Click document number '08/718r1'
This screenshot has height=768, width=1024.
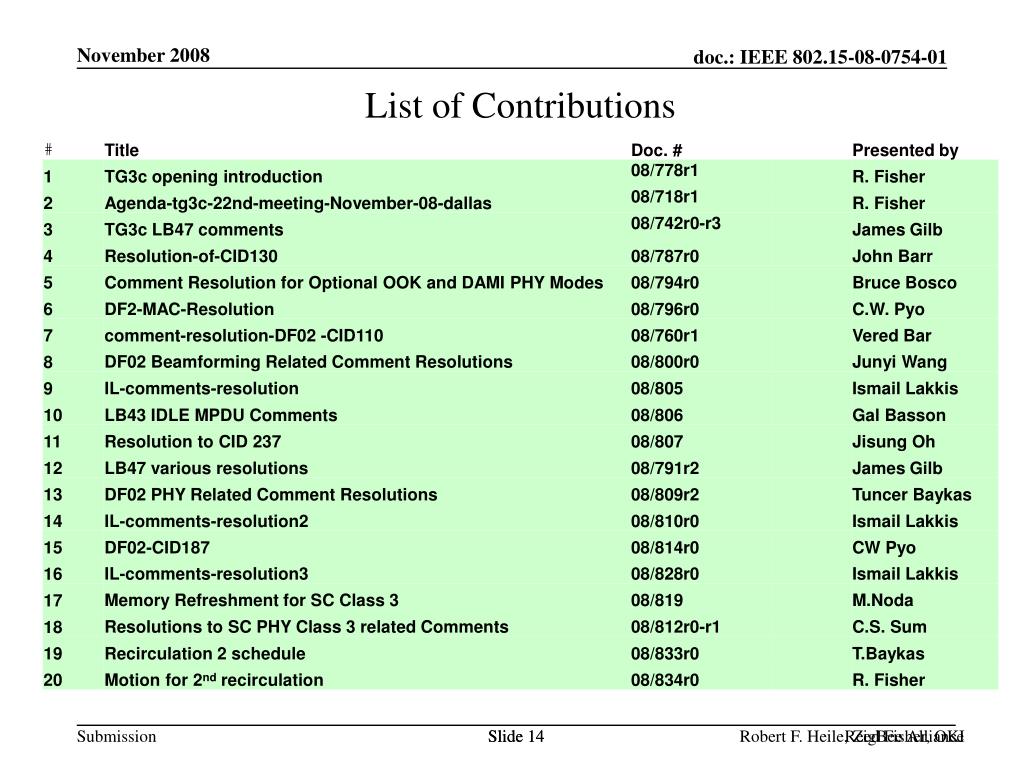(664, 197)
